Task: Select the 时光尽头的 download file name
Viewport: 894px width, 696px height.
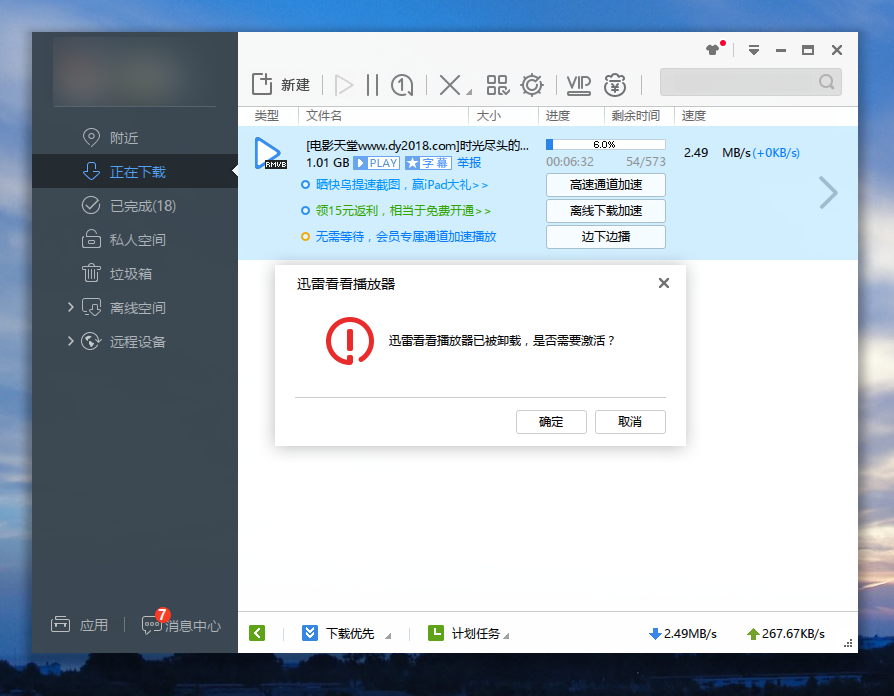Action: pos(417,146)
